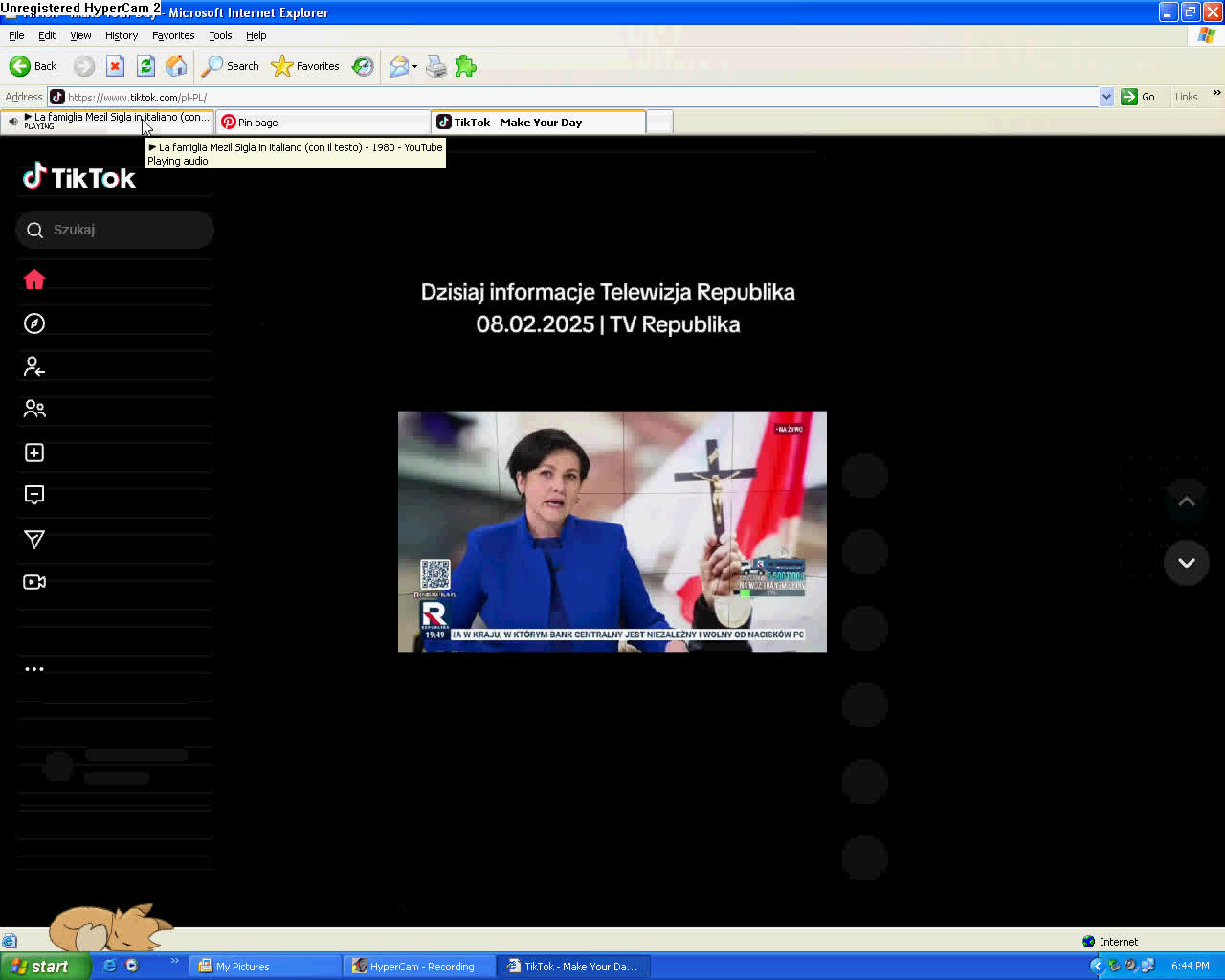Print the page with the printer icon
The height and width of the screenshot is (980, 1225).
(x=435, y=66)
